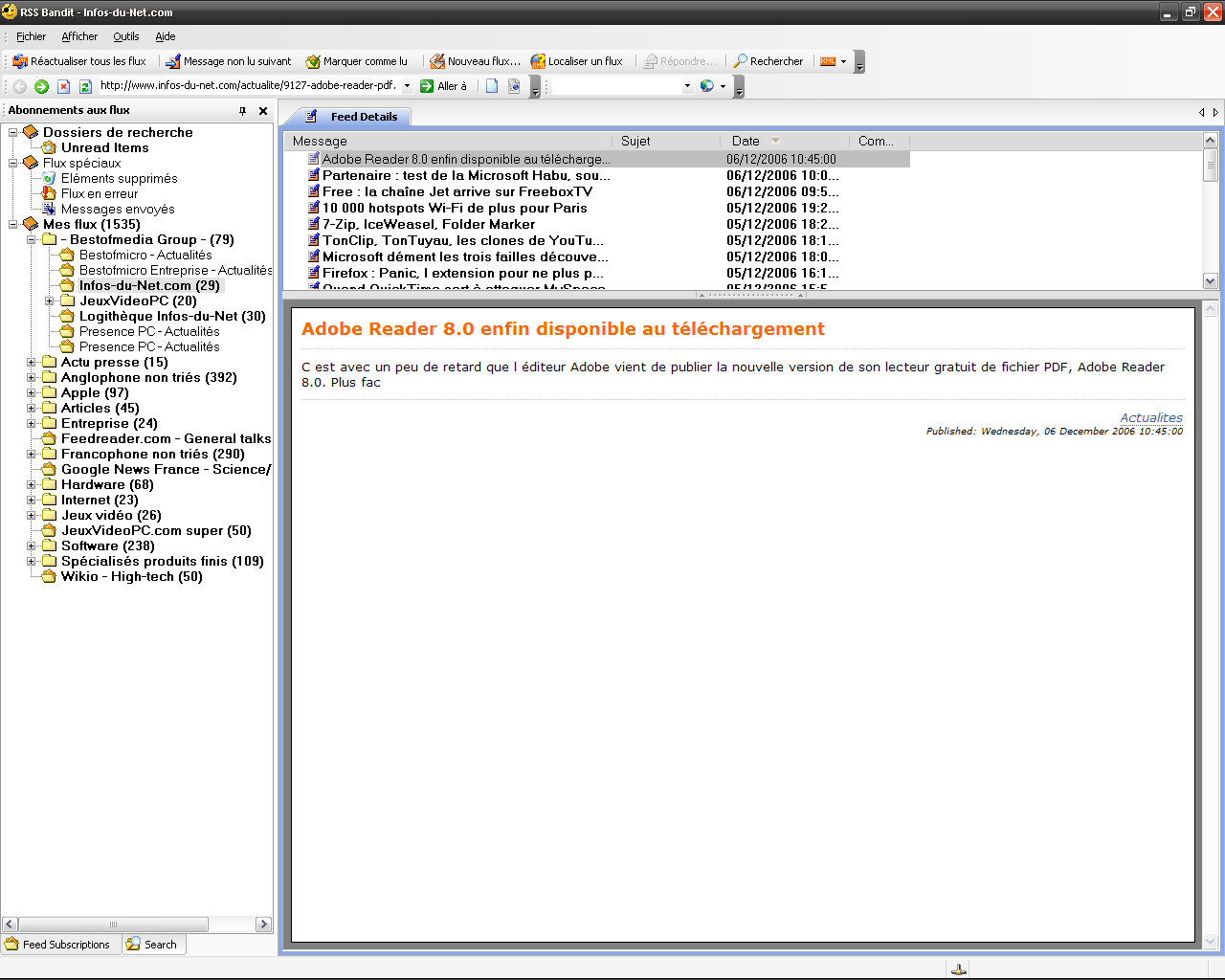Click the page layout icon beside blank page

click(x=514, y=86)
